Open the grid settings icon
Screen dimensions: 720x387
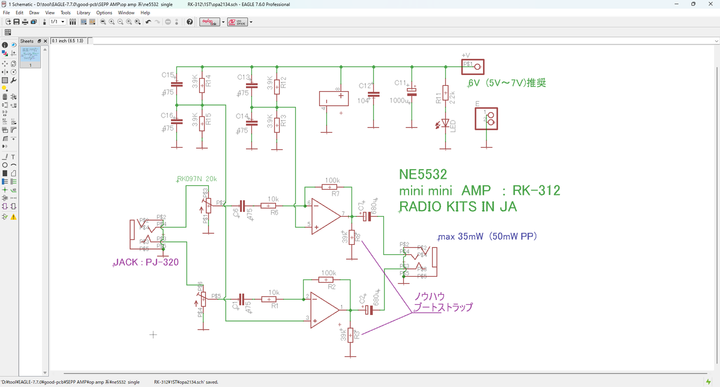8,32
